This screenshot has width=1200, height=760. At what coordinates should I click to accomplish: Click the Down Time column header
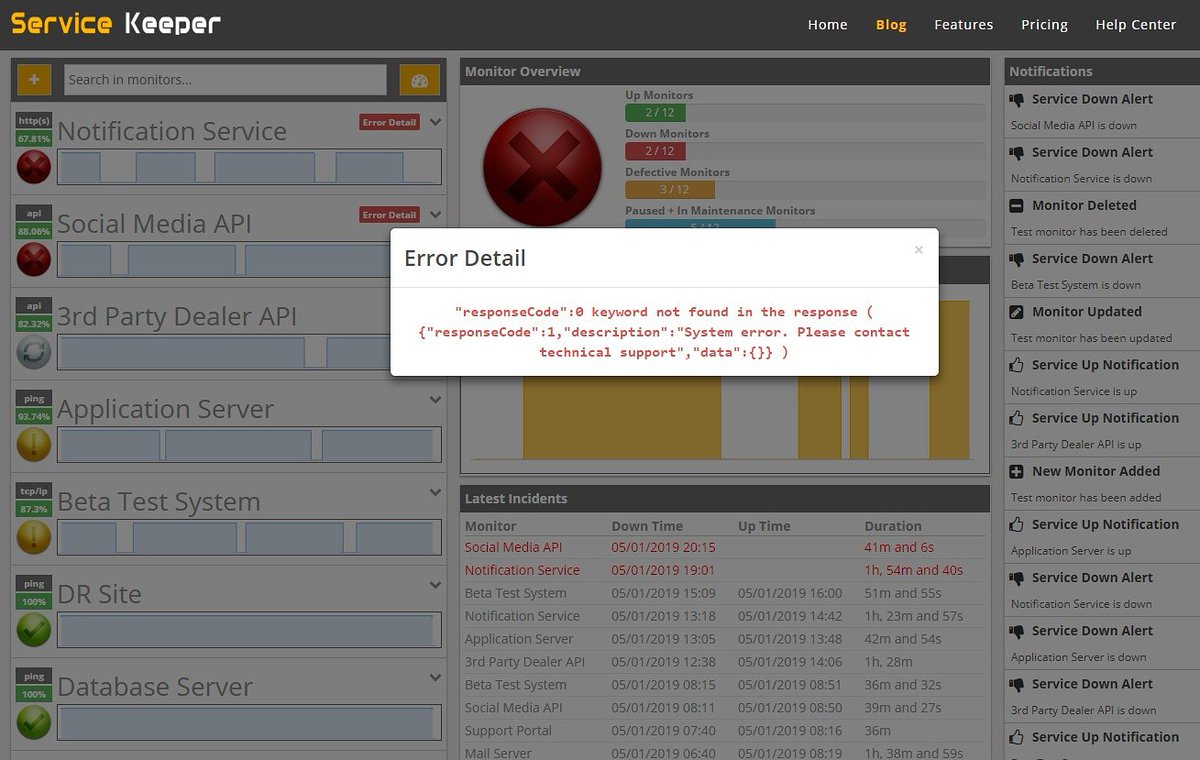(x=647, y=526)
